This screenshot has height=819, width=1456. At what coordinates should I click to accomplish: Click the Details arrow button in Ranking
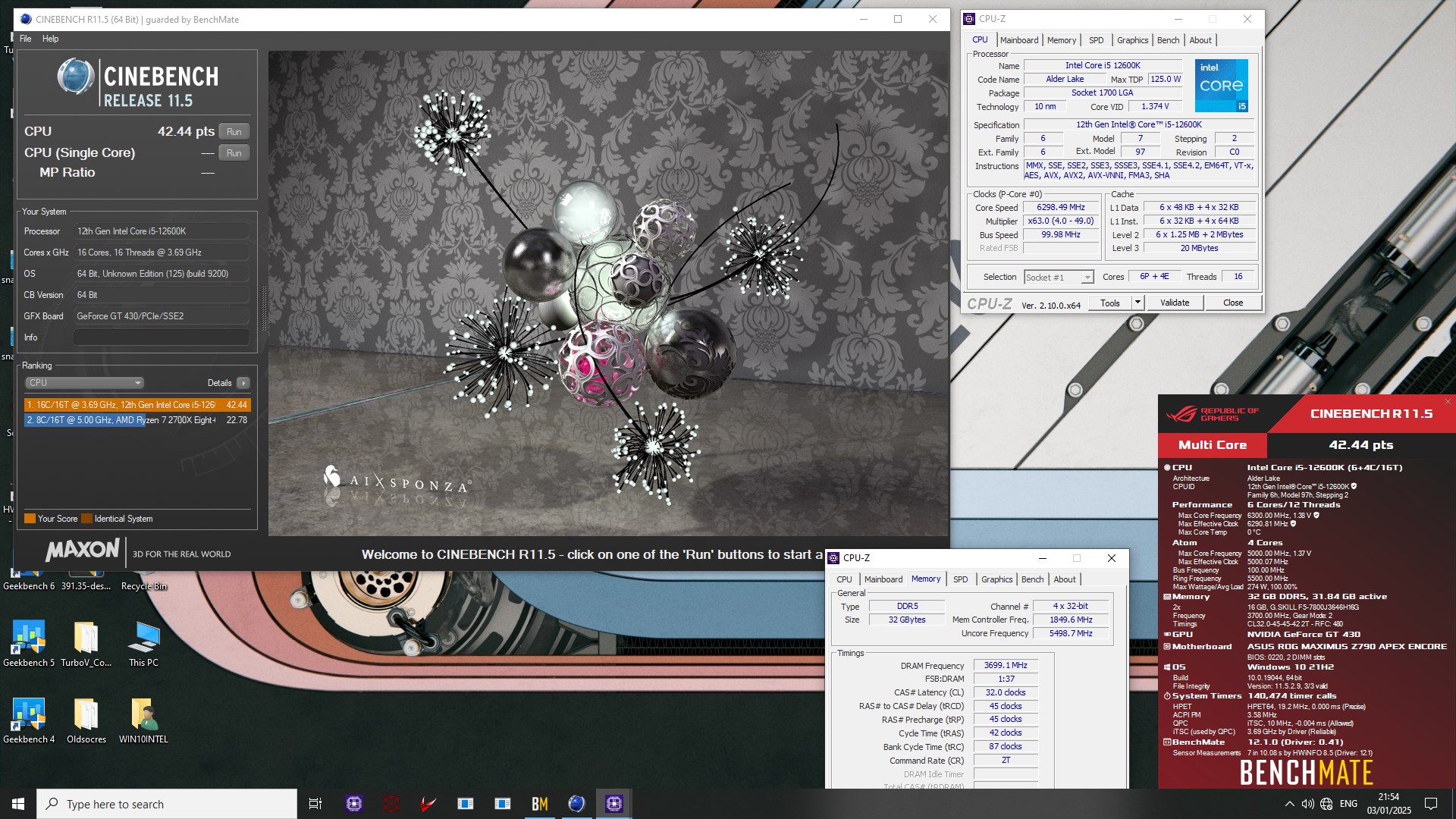tap(243, 383)
